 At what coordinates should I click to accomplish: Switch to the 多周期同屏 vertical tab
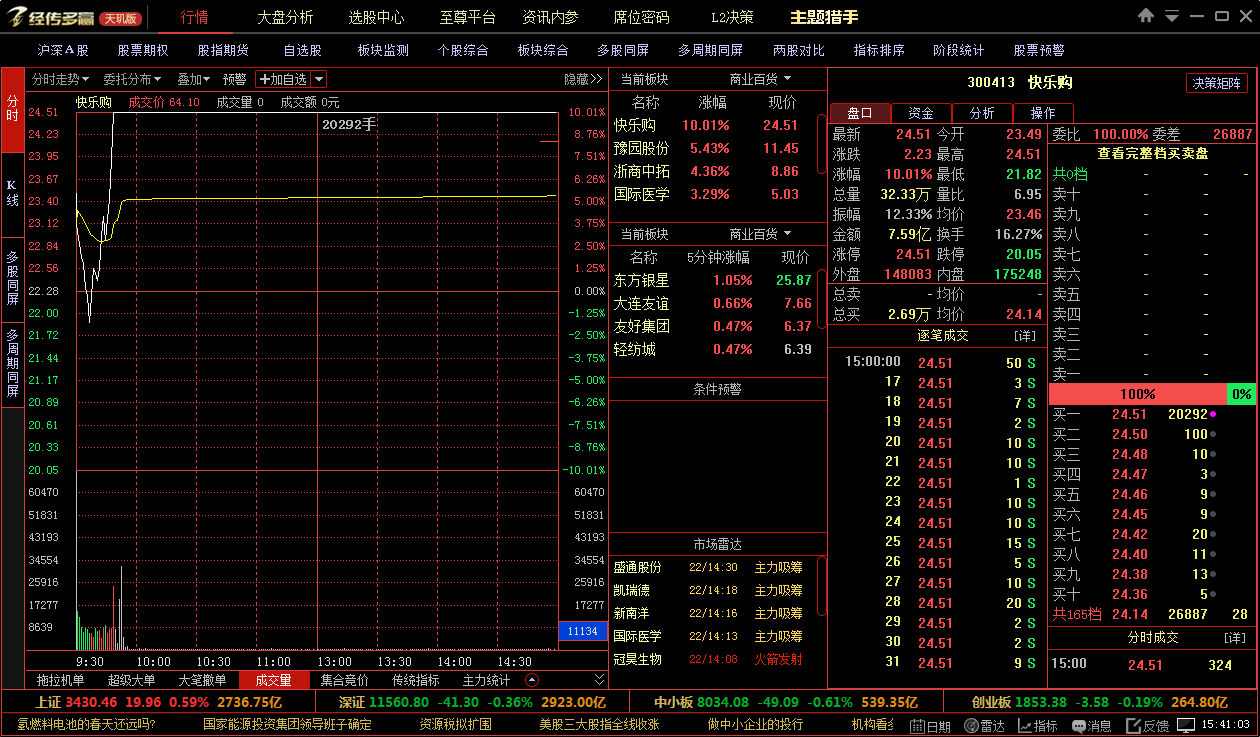[x=12, y=363]
